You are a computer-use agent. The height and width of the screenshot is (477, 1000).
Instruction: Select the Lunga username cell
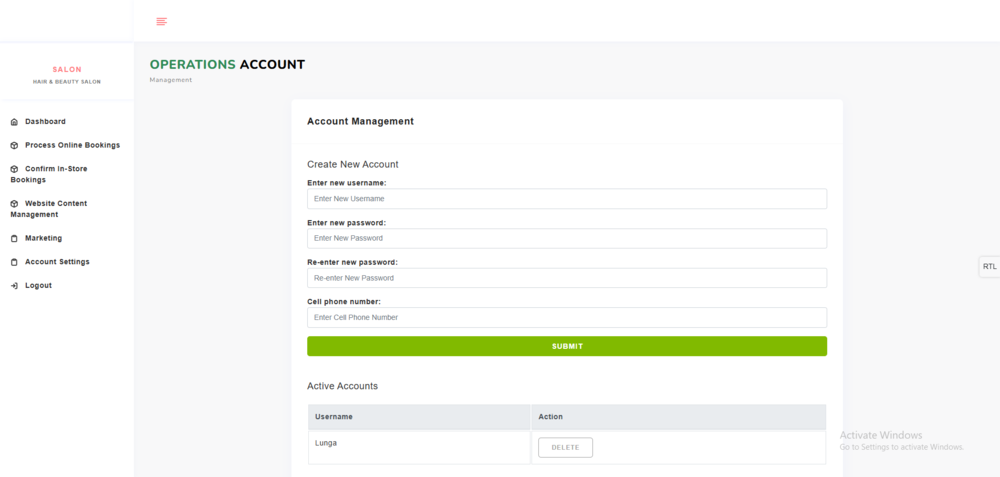pyautogui.click(x=326, y=443)
